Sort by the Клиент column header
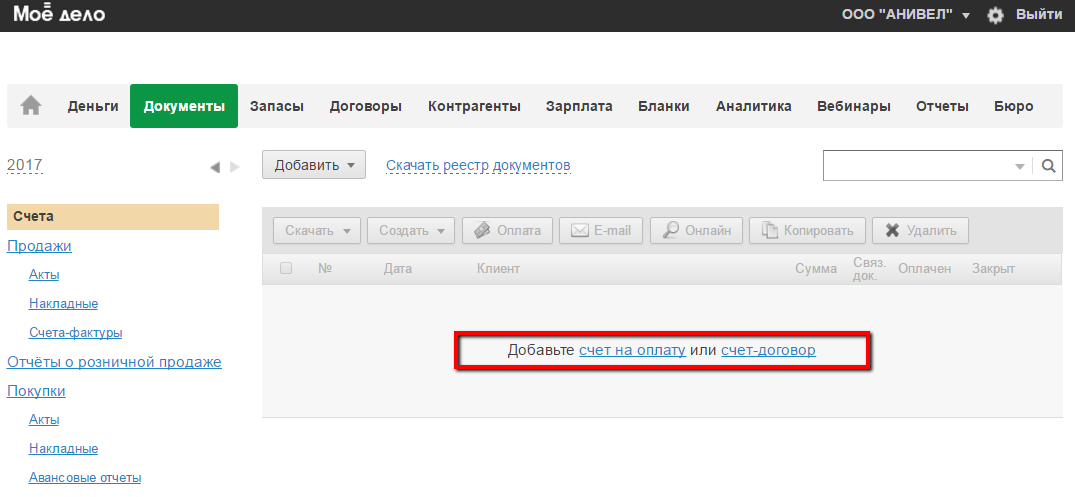 [498, 269]
